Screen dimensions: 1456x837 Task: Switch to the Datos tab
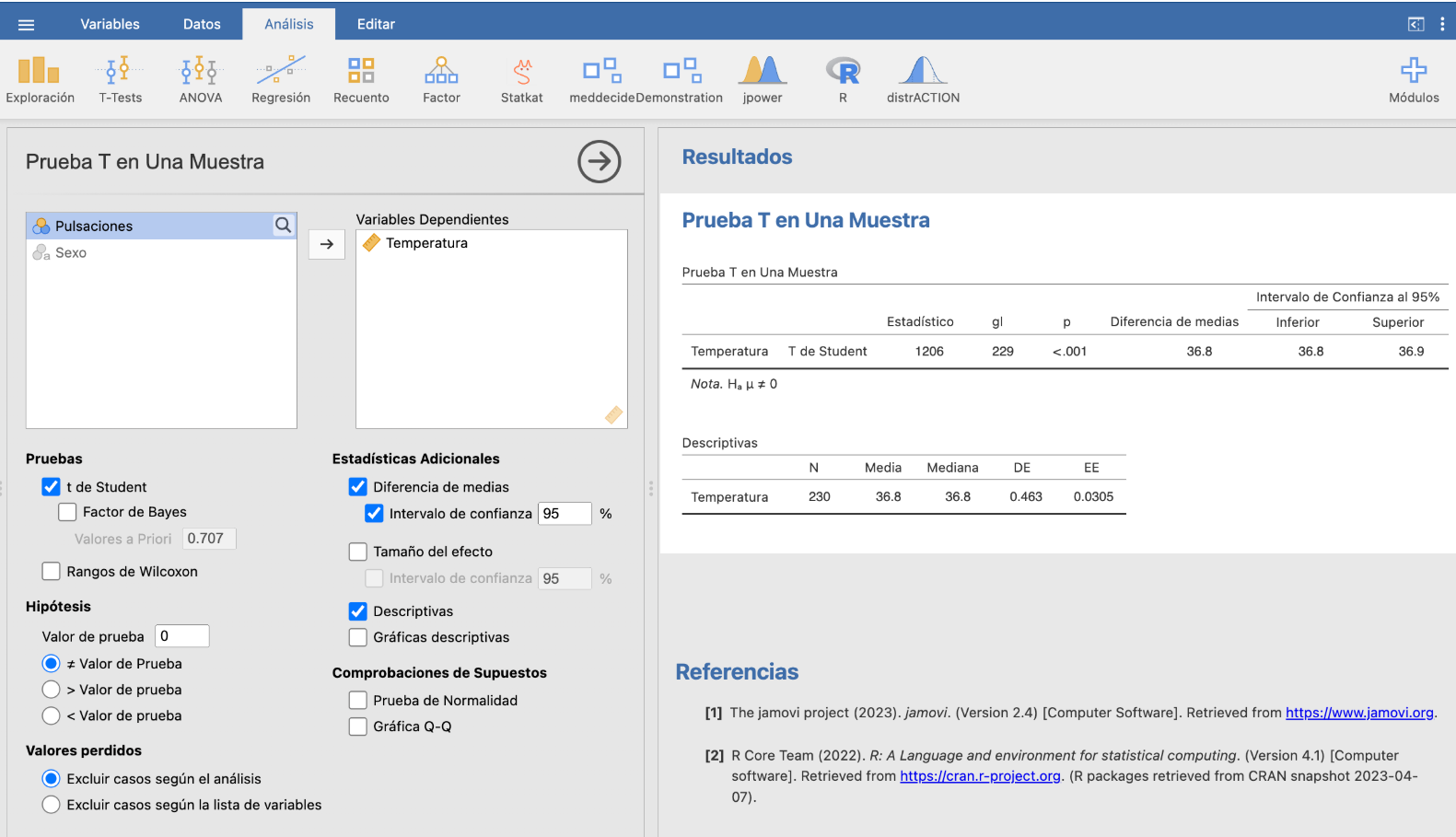click(202, 24)
